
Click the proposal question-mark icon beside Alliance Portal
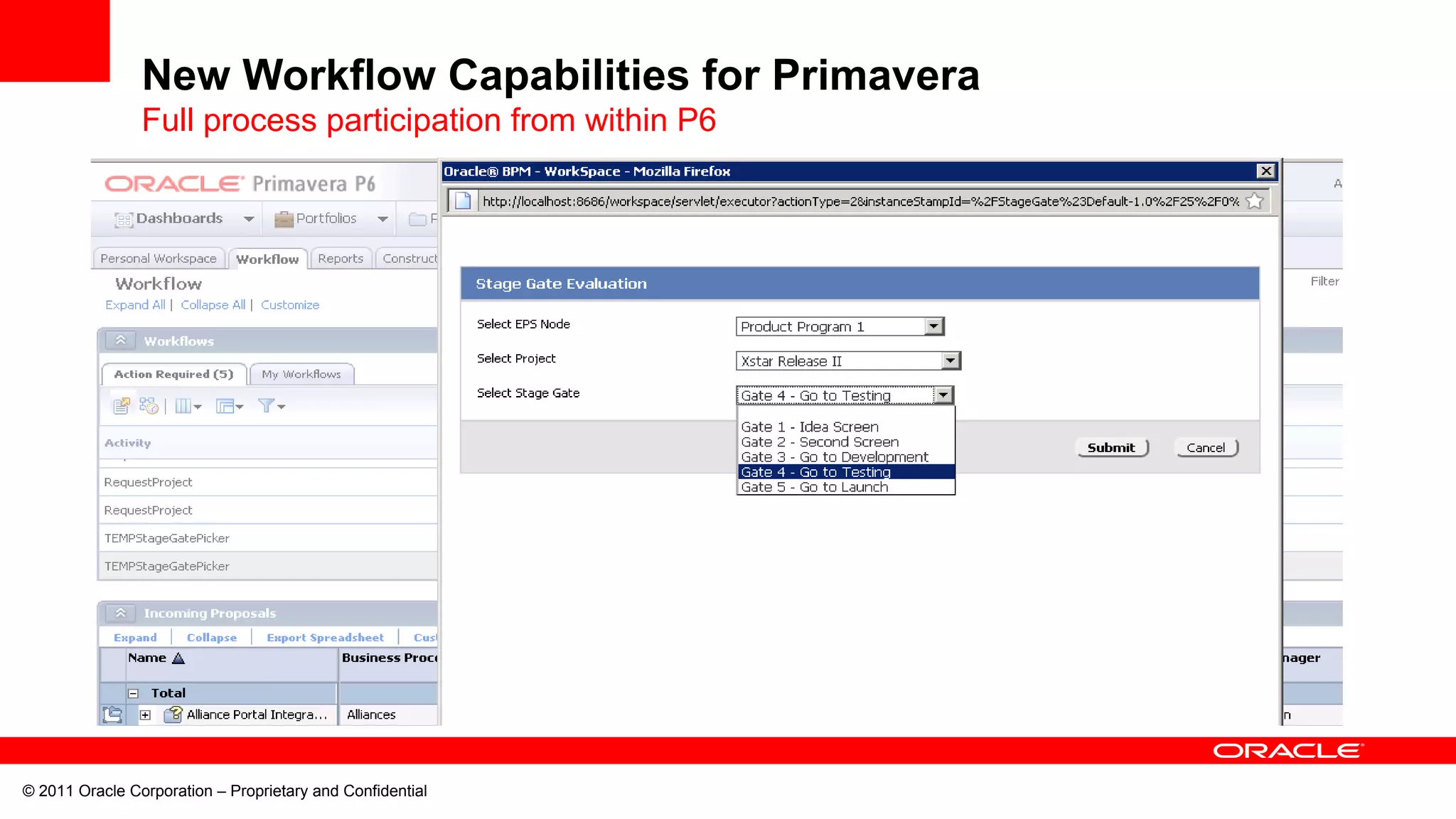(173, 714)
